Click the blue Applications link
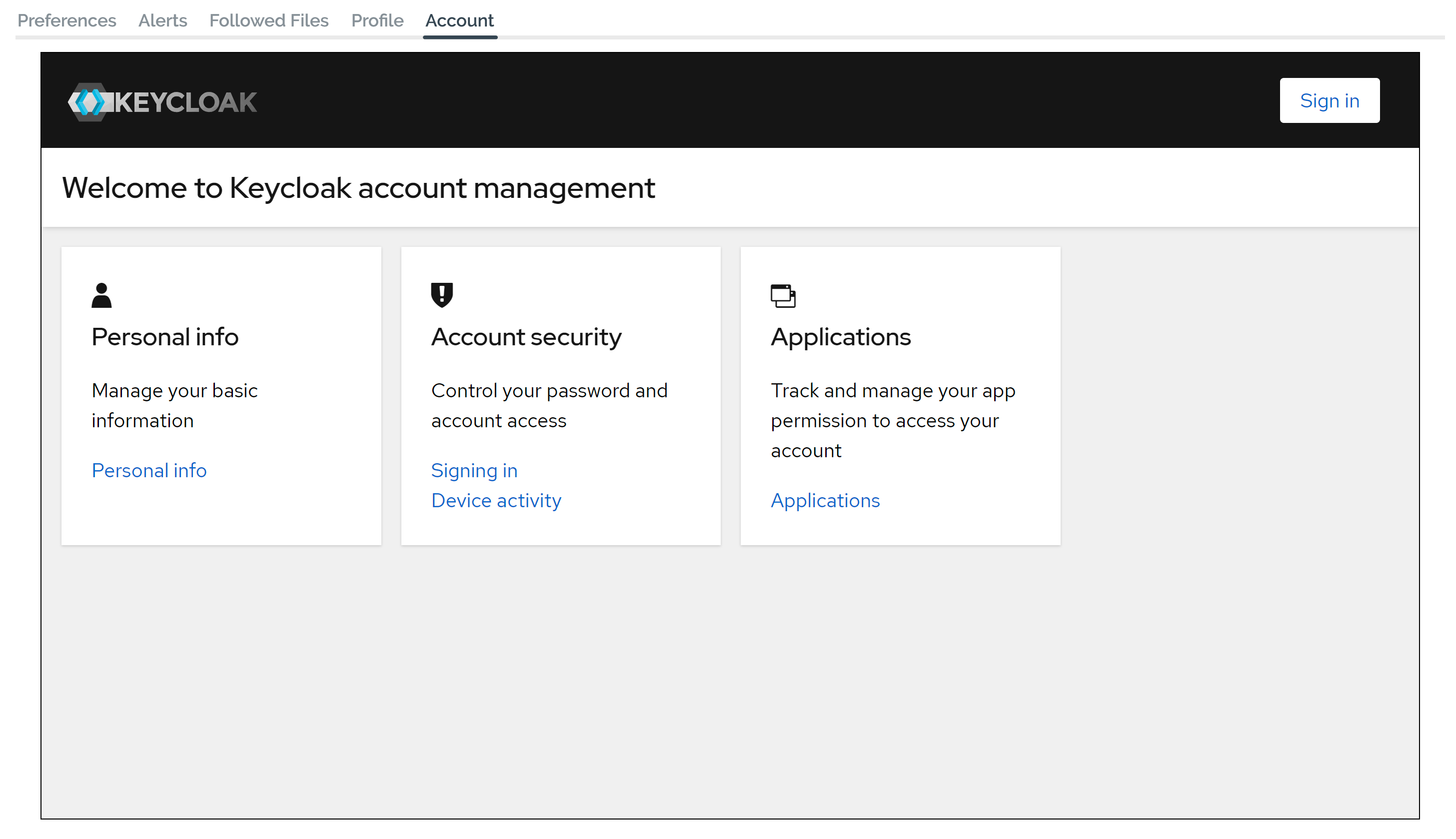 (x=825, y=500)
